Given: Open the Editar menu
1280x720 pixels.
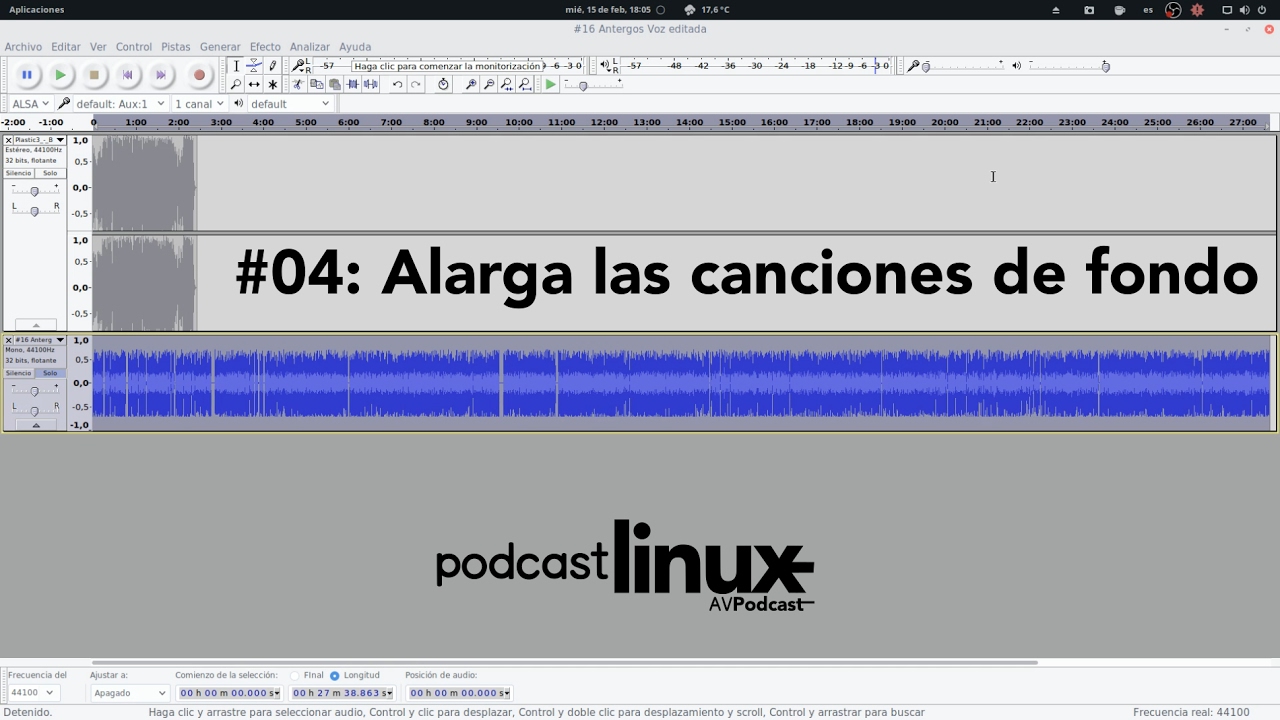Looking at the screenshot, I should click(66, 47).
